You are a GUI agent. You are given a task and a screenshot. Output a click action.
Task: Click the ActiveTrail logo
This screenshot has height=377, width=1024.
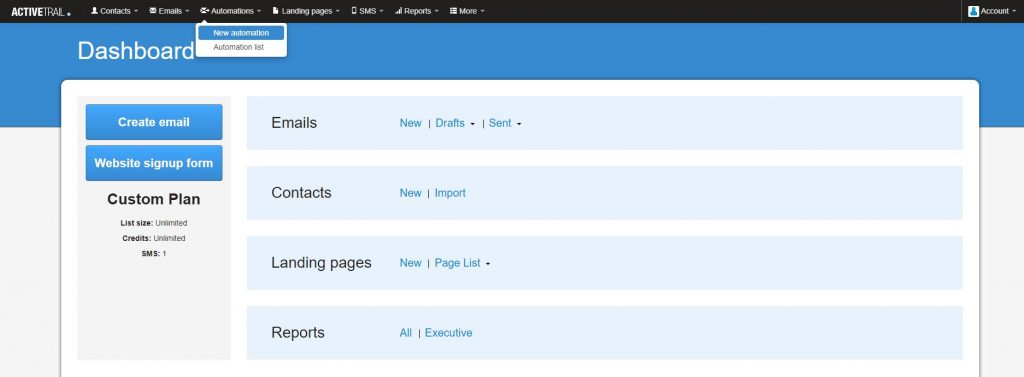point(40,11)
